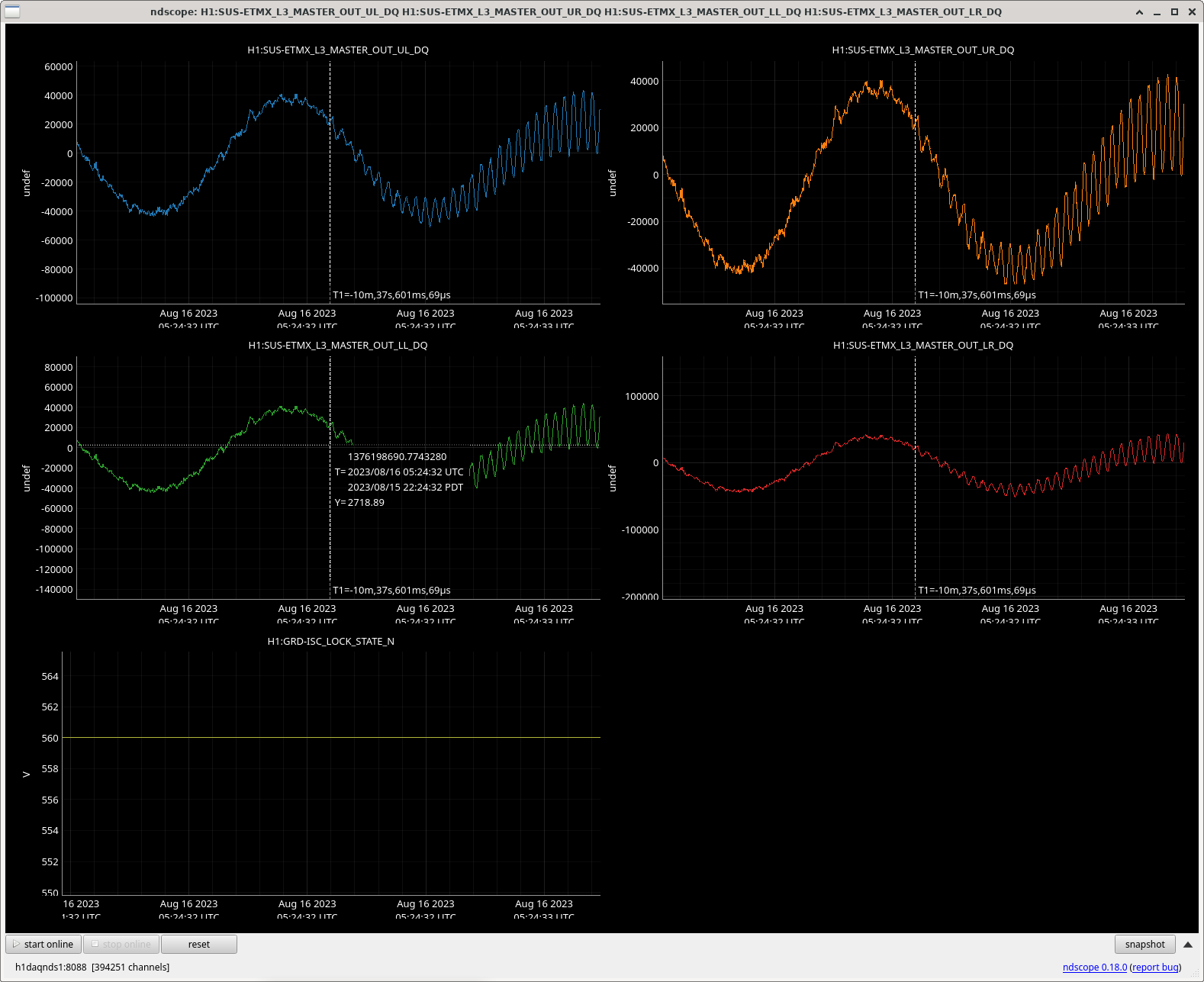Click the Y=2718.89 readout in the LL plot
1204x982 pixels.
click(359, 502)
